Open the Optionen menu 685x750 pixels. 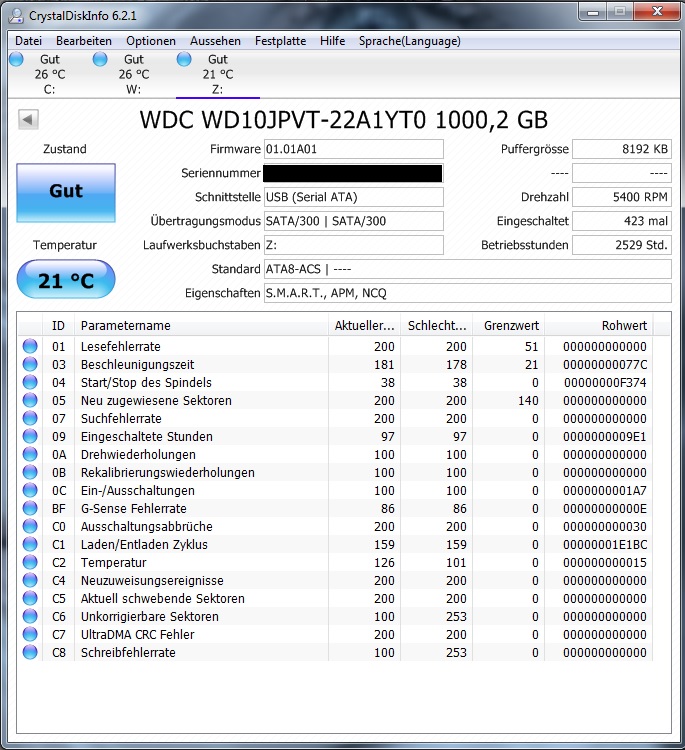(151, 41)
